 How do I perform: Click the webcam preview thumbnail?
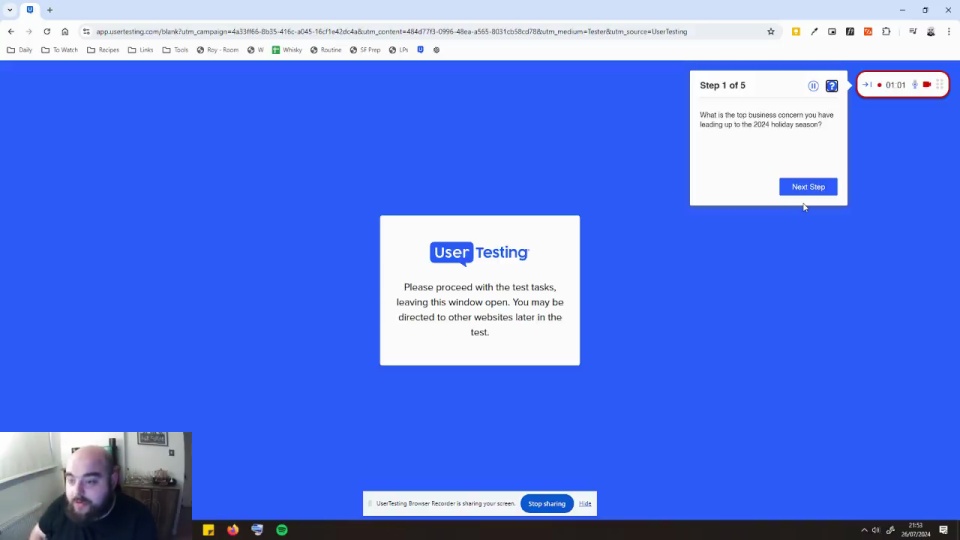tap(96, 486)
